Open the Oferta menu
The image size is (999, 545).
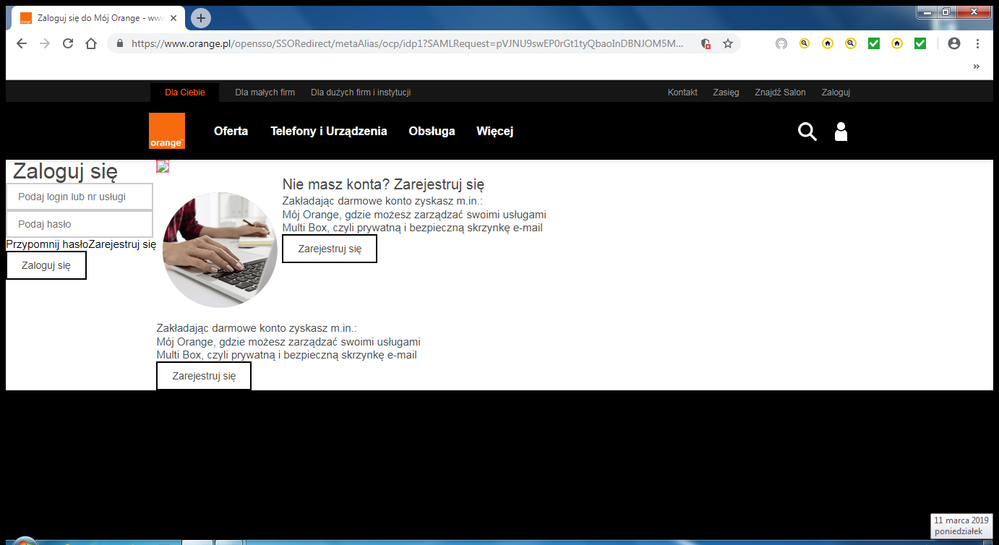click(231, 131)
